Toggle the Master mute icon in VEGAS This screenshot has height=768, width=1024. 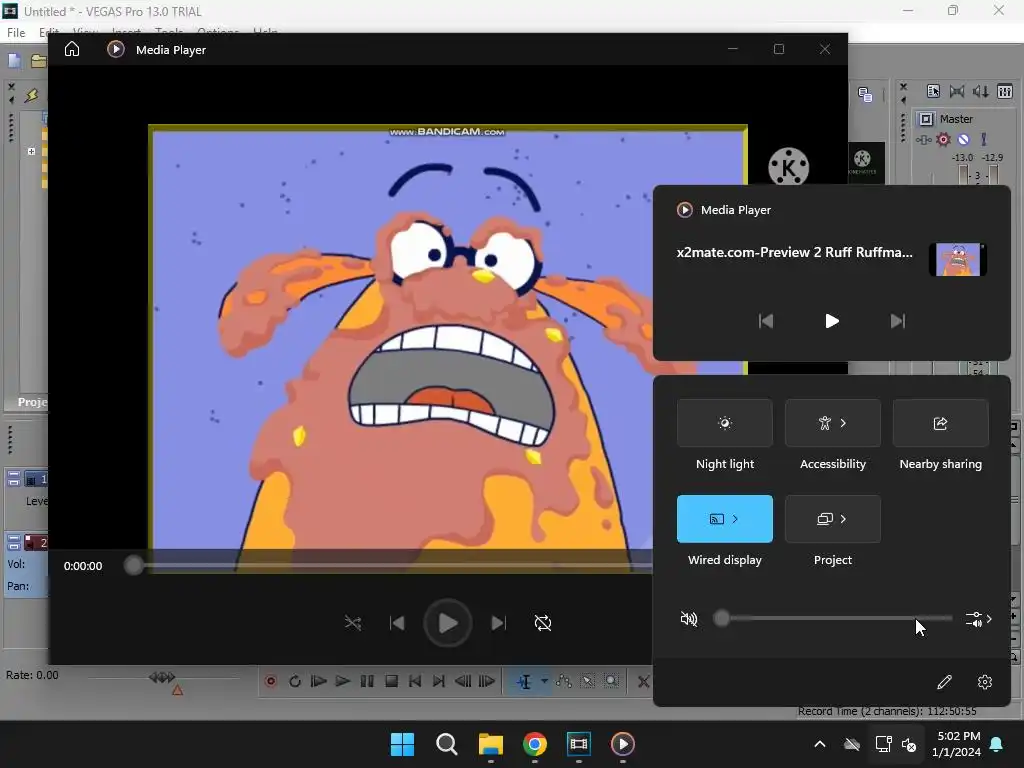coord(963,139)
